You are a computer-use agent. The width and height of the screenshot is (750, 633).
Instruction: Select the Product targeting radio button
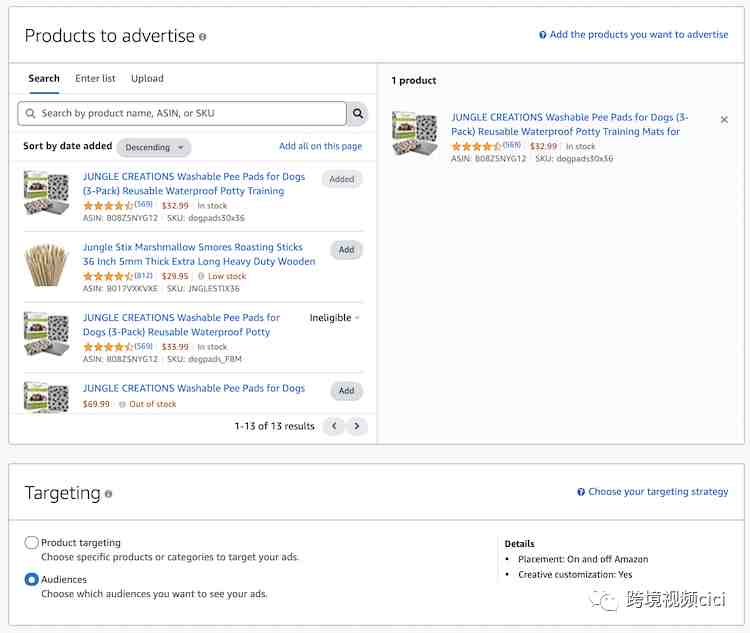(x=32, y=543)
